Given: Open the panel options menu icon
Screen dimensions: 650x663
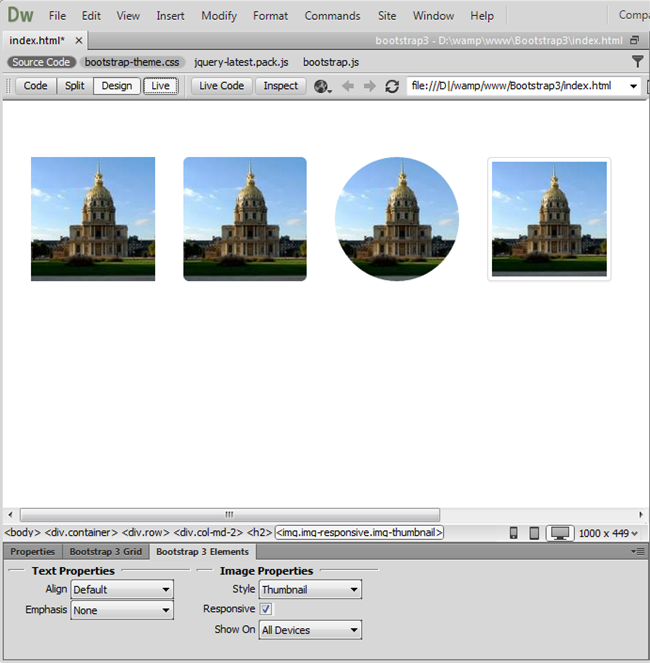Looking at the screenshot, I should pos(638,551).
